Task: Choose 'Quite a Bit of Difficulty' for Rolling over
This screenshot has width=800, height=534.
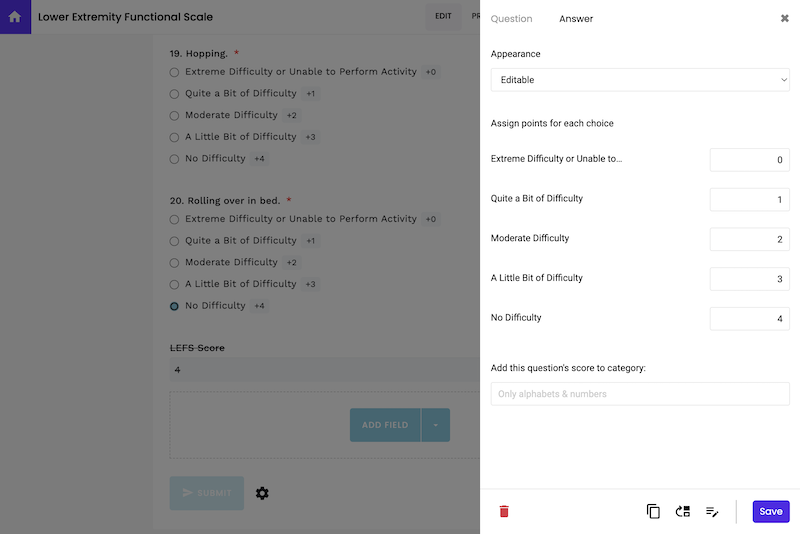Action: 175,241
